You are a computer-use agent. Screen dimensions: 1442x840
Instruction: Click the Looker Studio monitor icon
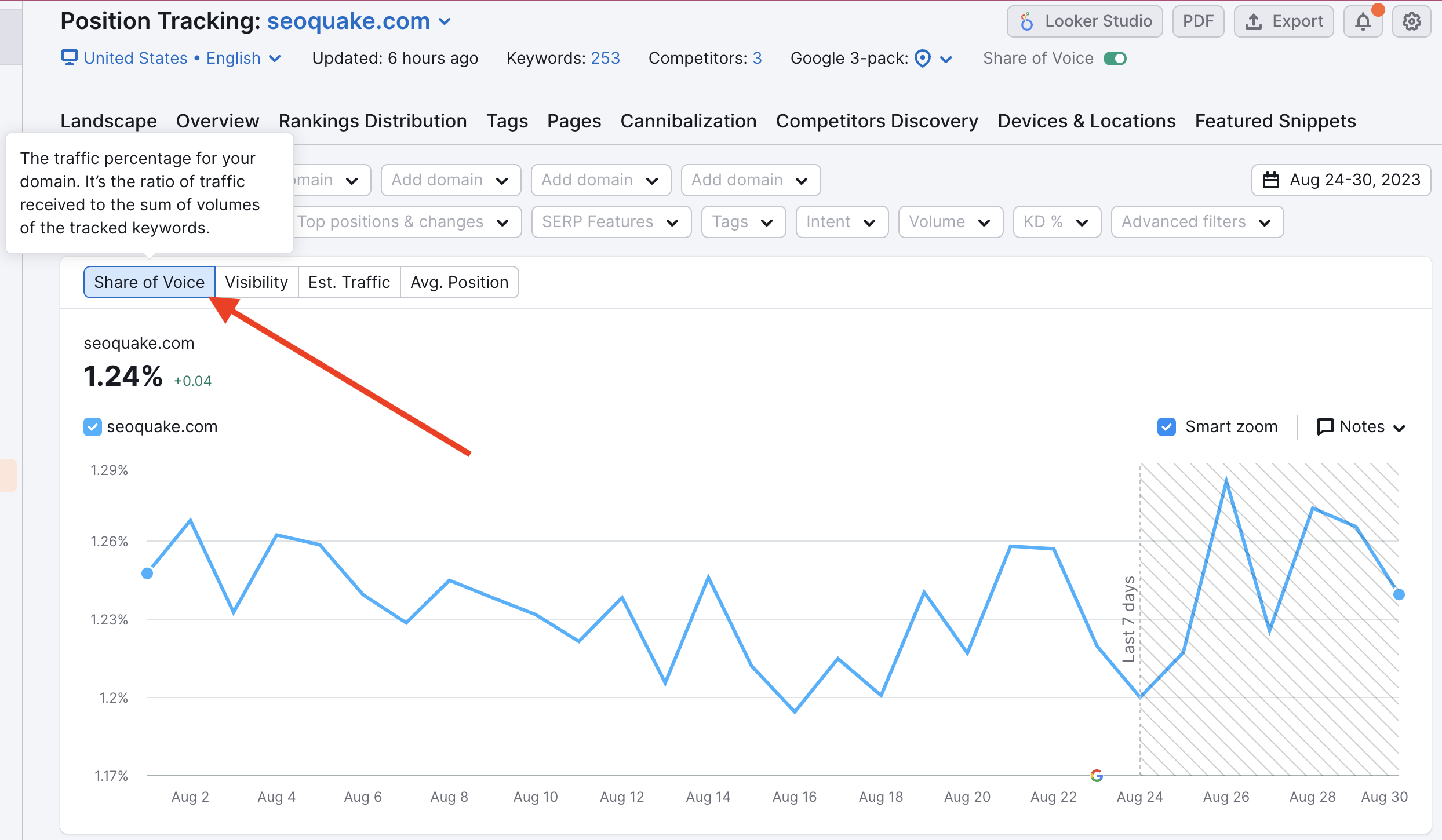[x=1028, y=21]
